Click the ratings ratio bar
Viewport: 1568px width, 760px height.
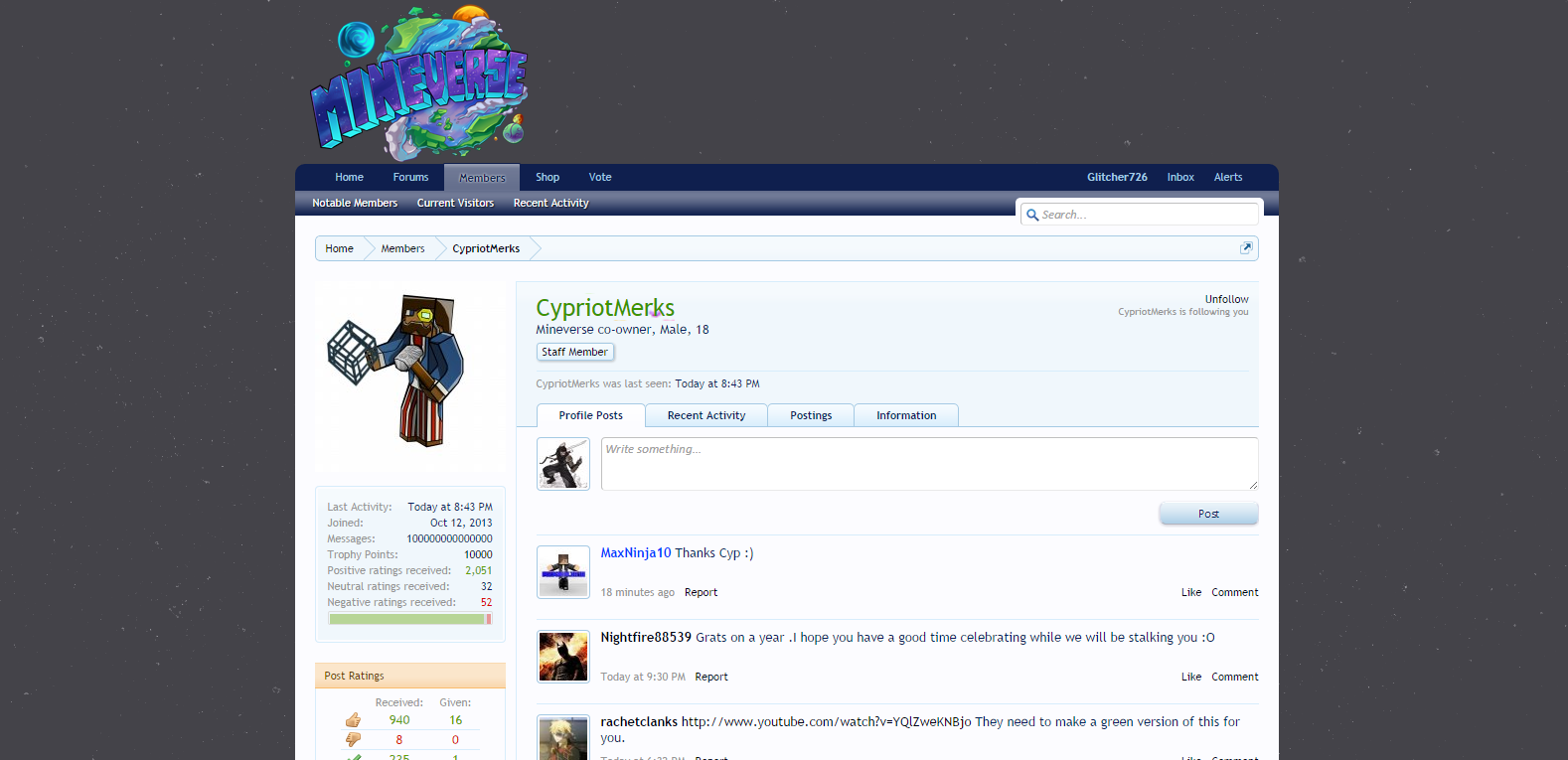(410, 619)
